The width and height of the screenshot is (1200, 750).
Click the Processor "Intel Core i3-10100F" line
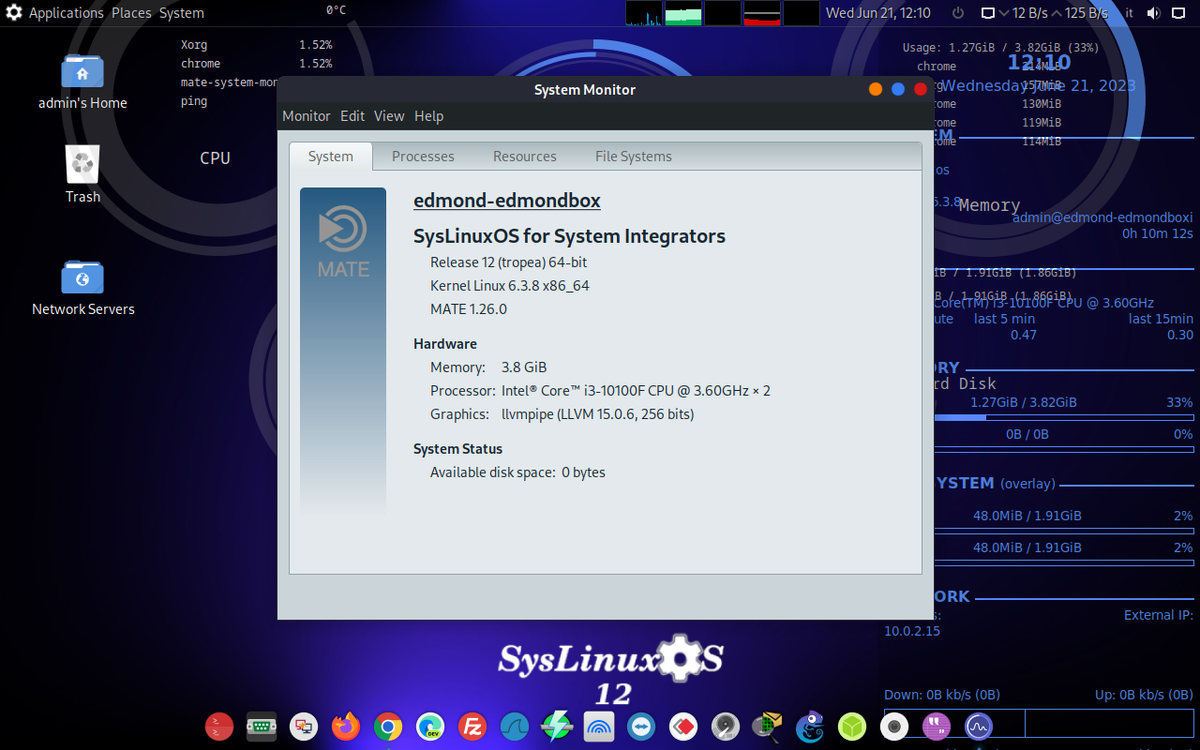(600, 390)
